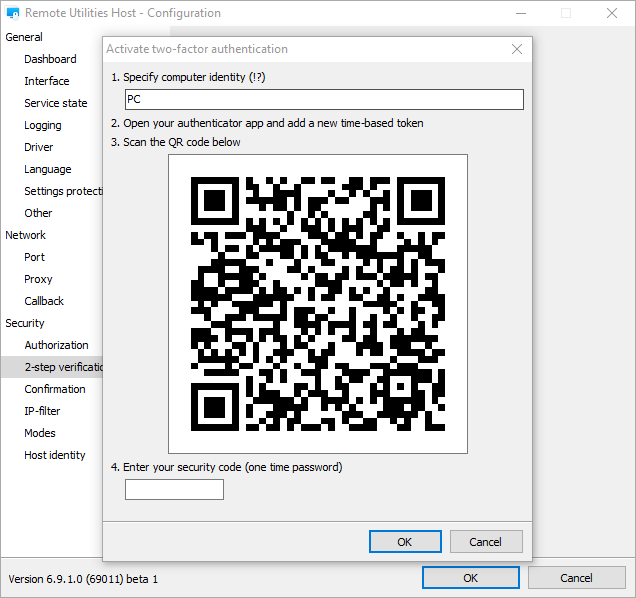Screen dimensions: 636x598
Task: Minimize the Configuration window
Action: (521, 13)
